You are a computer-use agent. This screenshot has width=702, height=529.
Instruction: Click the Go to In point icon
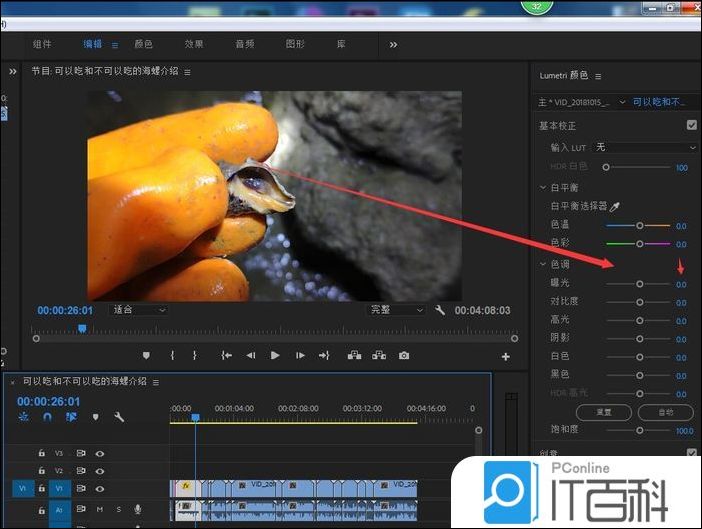(227, 355)
